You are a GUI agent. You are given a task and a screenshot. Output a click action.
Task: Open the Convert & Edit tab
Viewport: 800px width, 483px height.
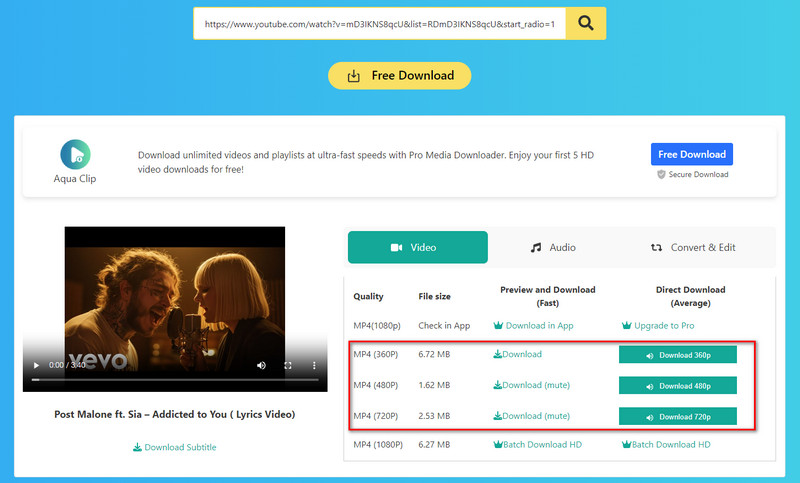[x=693, y=247]
